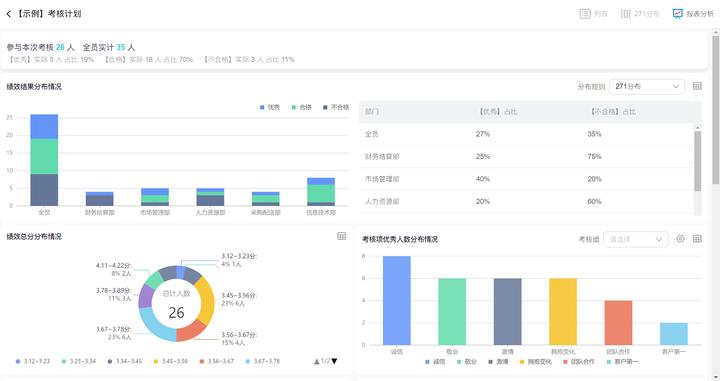Toggle the 3.56~3.67 legend entry
This screenshot has width=720, height=381.
[x=216, y=361]
